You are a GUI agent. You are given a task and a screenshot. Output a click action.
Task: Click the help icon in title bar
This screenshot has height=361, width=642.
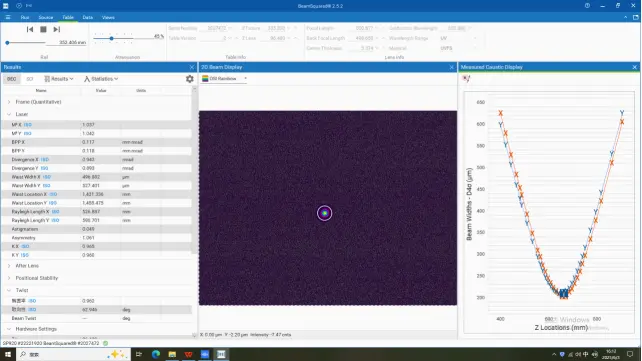click(x=587, y=6)
